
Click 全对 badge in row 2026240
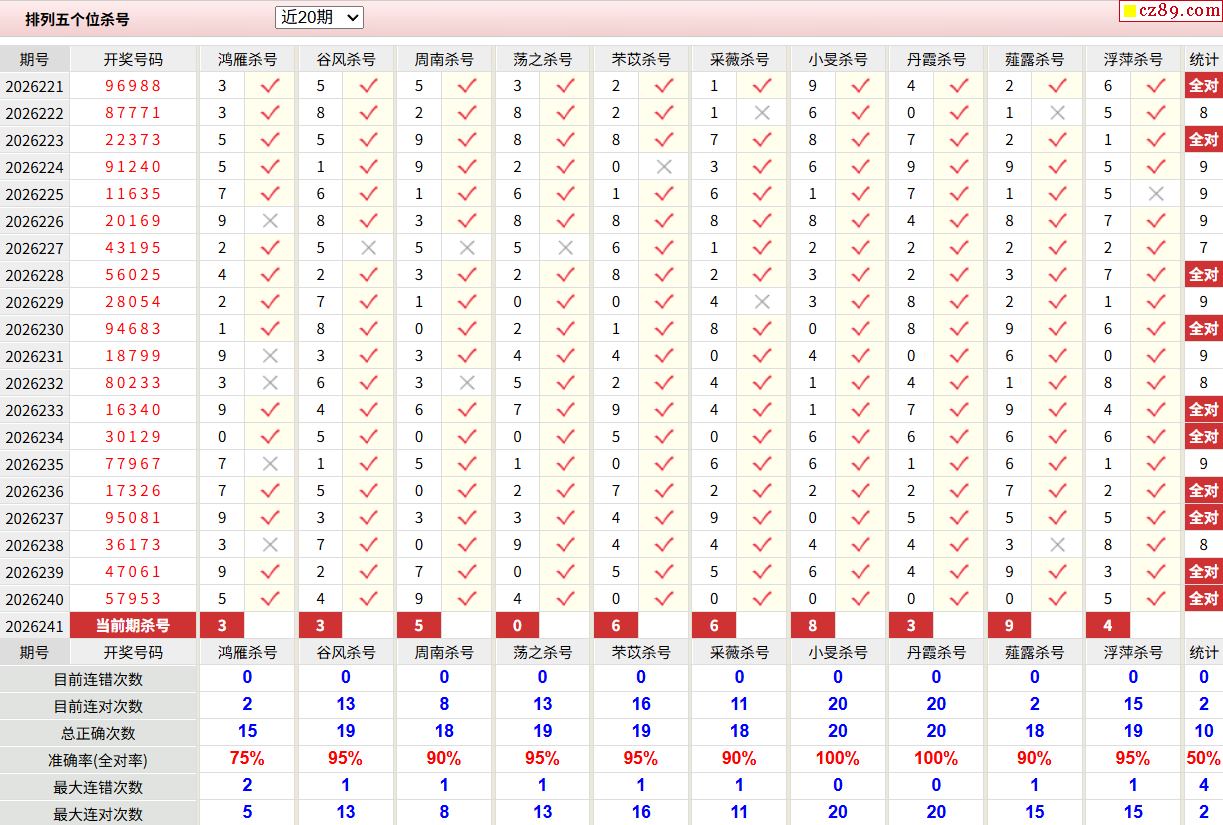(x=1203, y=599)
